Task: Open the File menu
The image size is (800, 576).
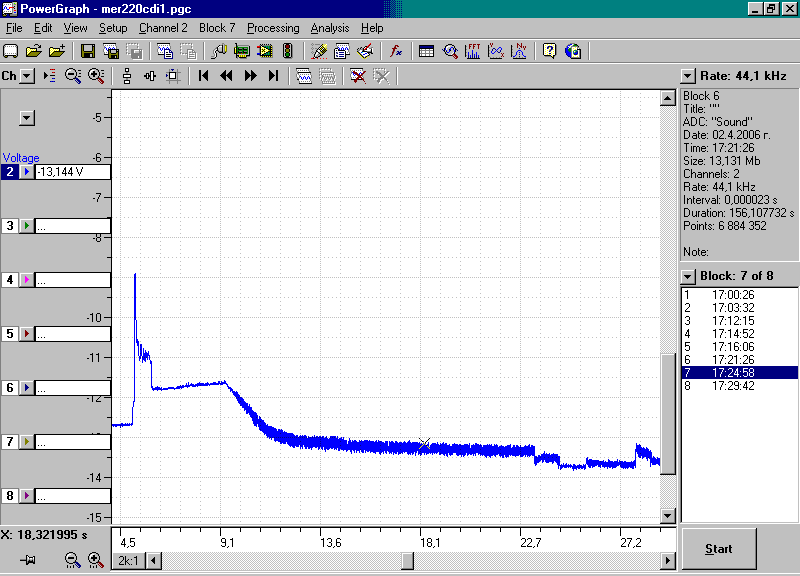Action: (14, 28)
